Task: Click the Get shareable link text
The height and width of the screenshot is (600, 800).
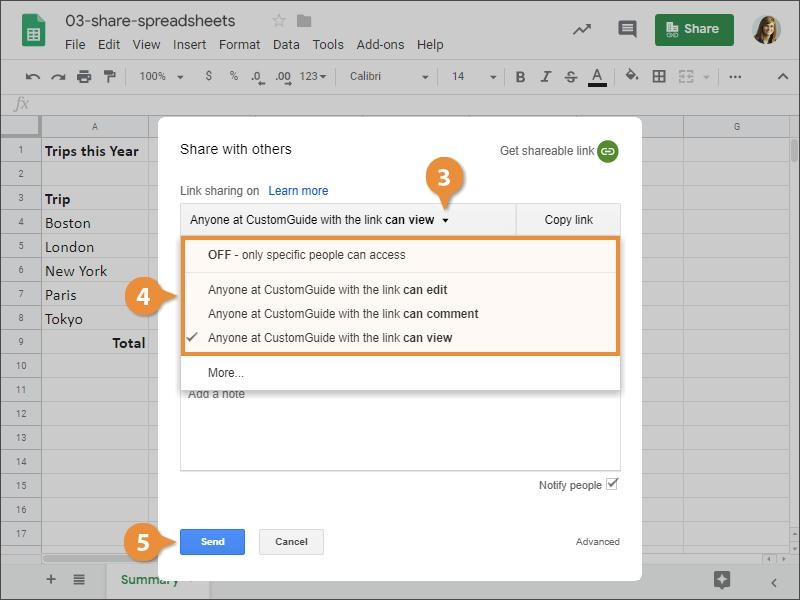Action: coord(546,151)
